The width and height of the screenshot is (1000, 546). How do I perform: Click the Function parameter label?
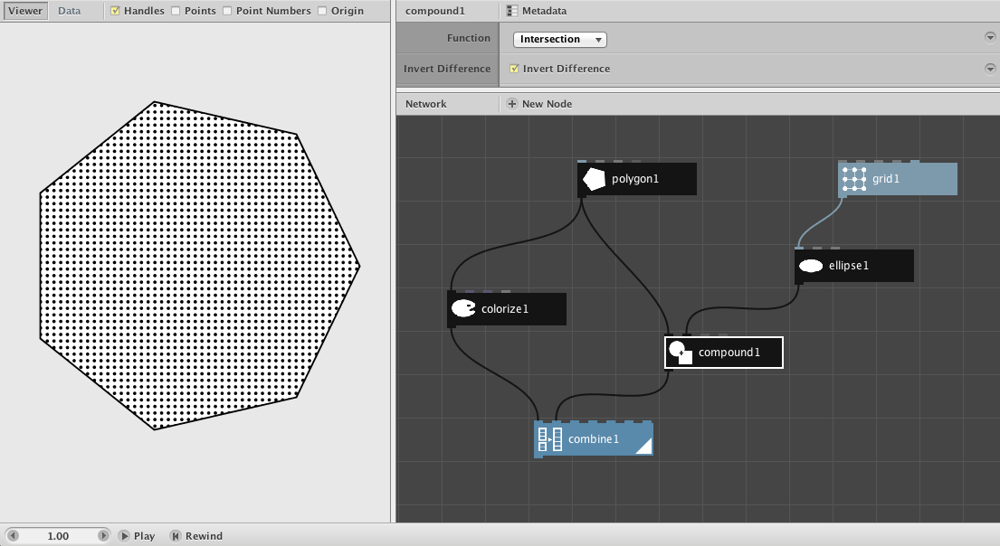coord(468,38)
